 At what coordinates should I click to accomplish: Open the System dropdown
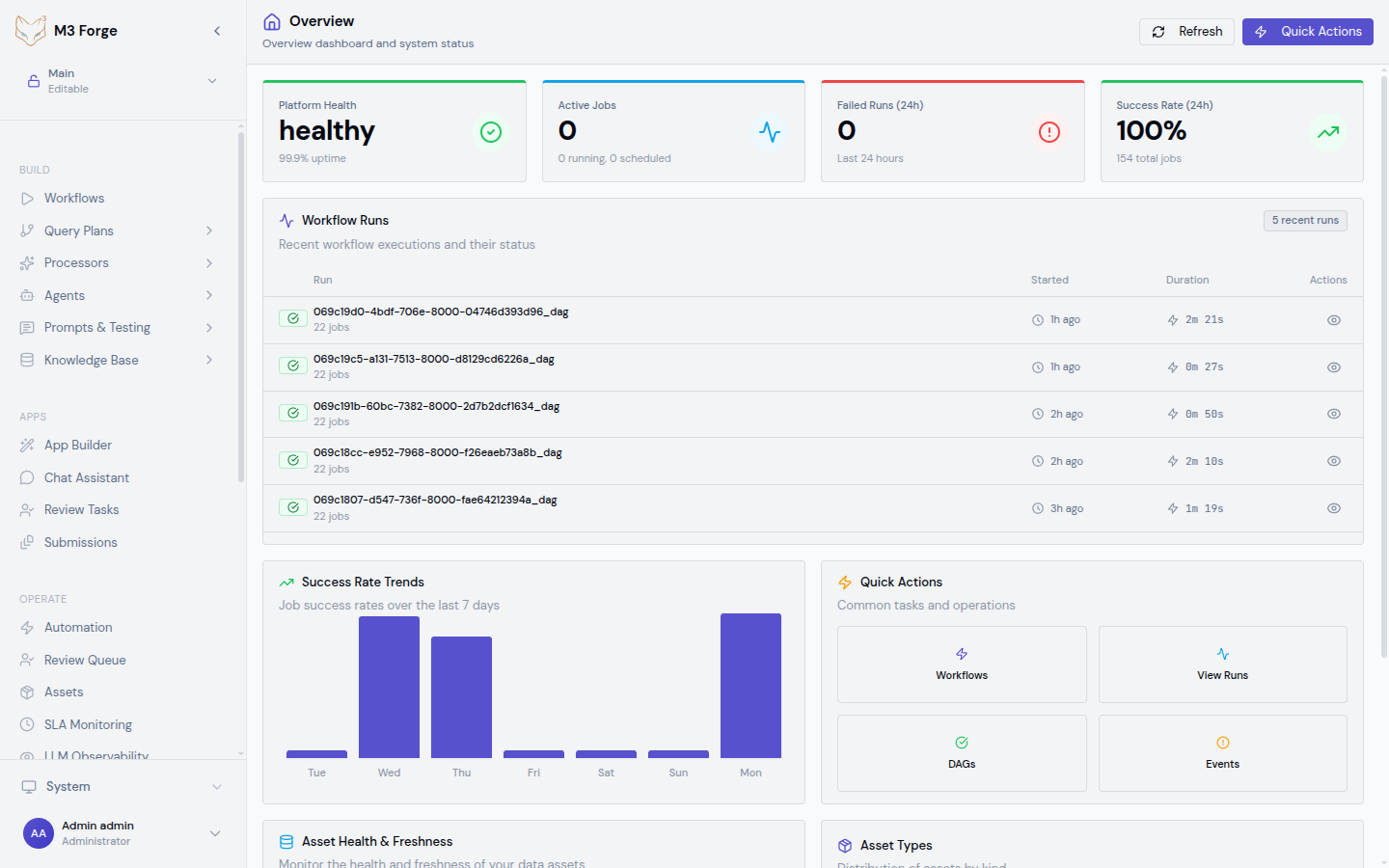click(121, 786)
